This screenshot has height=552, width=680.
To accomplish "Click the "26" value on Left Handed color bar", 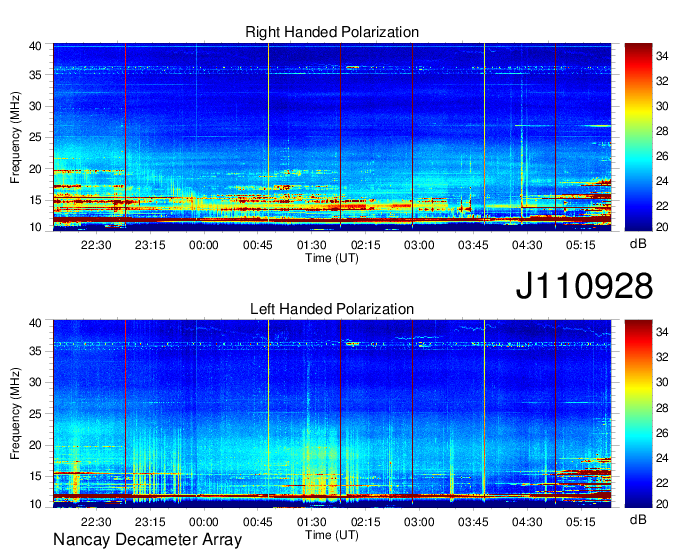I will click(x=662, y=432).
